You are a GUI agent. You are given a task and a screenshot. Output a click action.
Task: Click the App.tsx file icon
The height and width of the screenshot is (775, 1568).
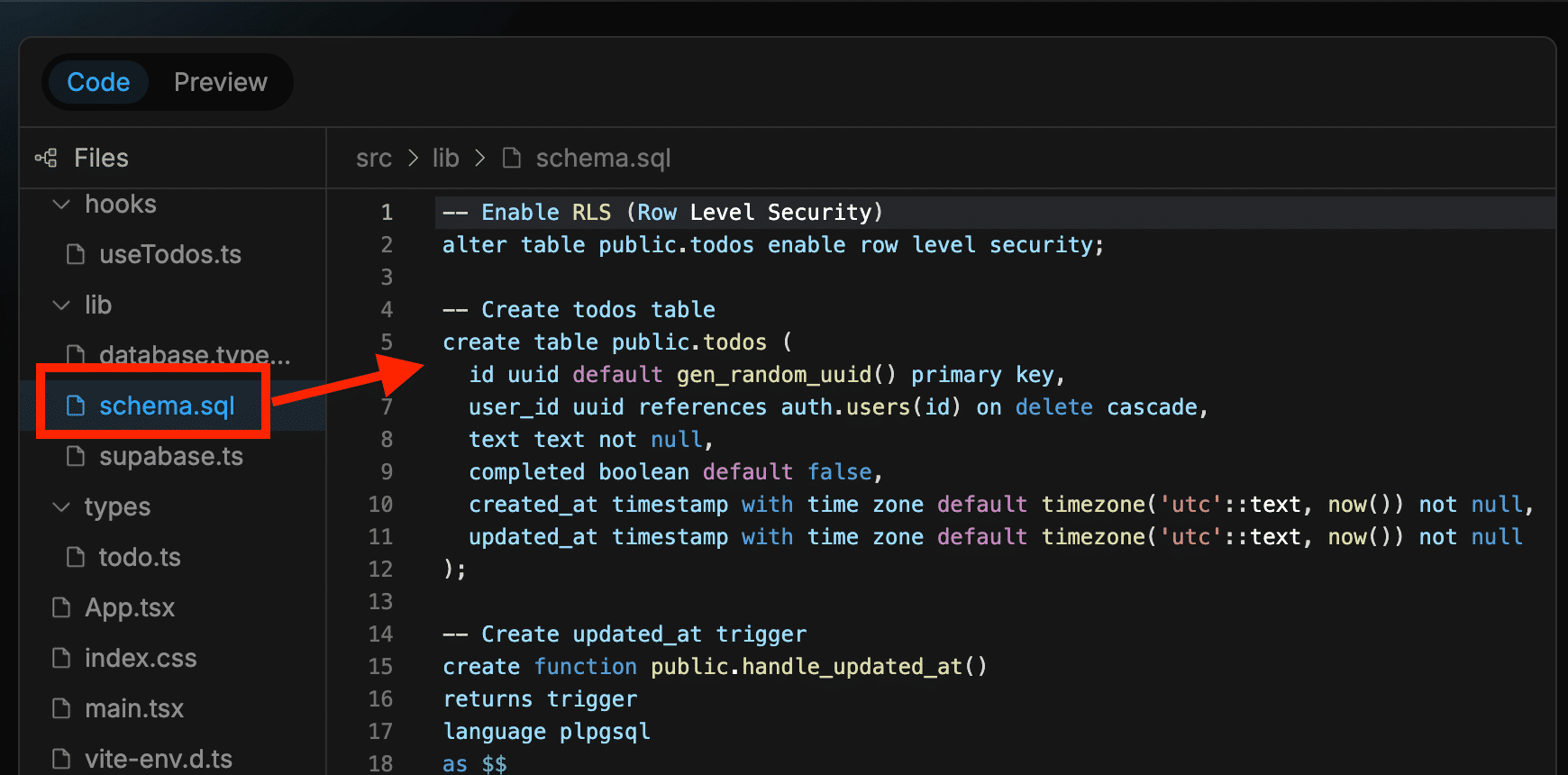point(61,608)
